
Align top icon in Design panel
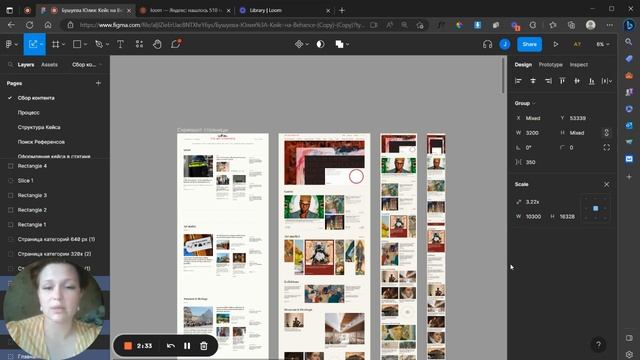(562, 81)
